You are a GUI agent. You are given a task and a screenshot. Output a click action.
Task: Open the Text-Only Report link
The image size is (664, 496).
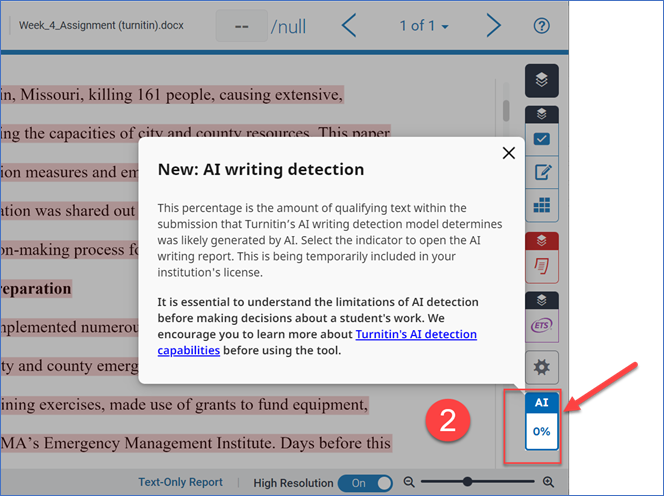(x=180, y=482)
